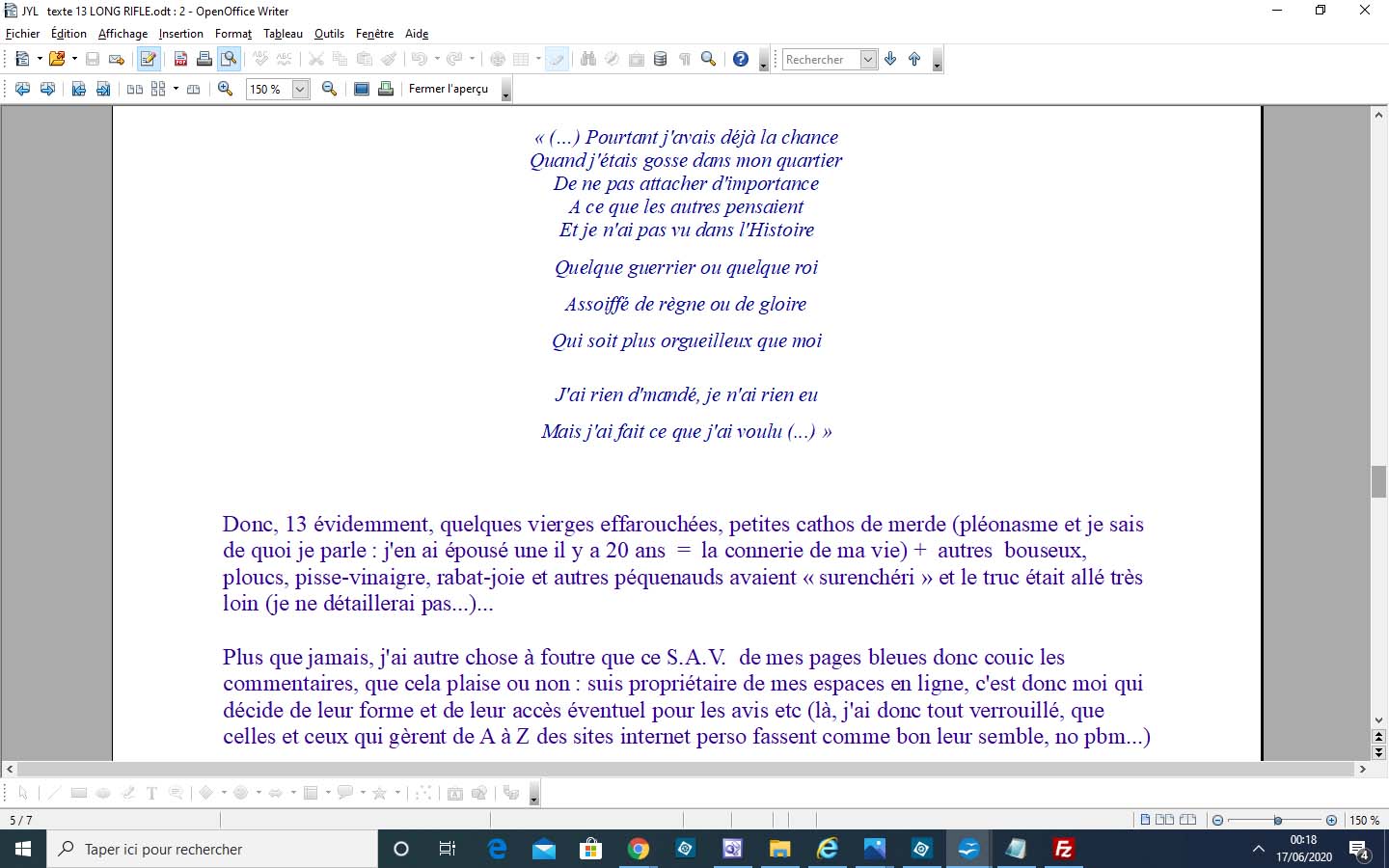
Task: Click next page double arrow on scrollbar
Action: click(1378, 752)
